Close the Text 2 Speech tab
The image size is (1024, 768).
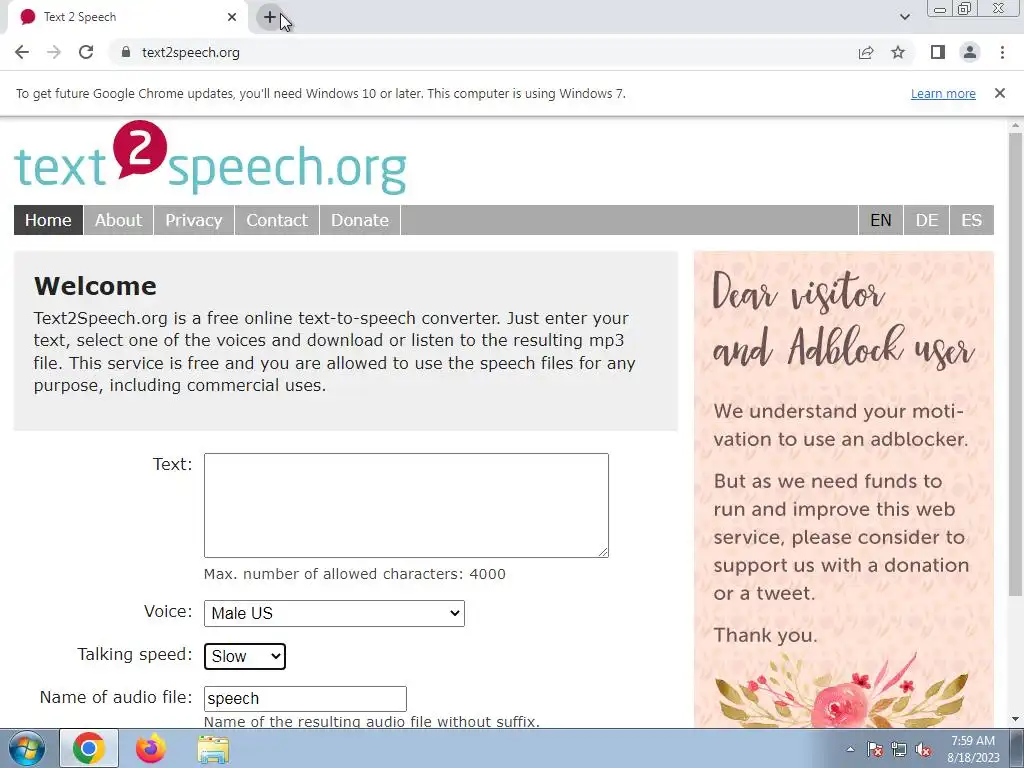click(x=232, y=17)
